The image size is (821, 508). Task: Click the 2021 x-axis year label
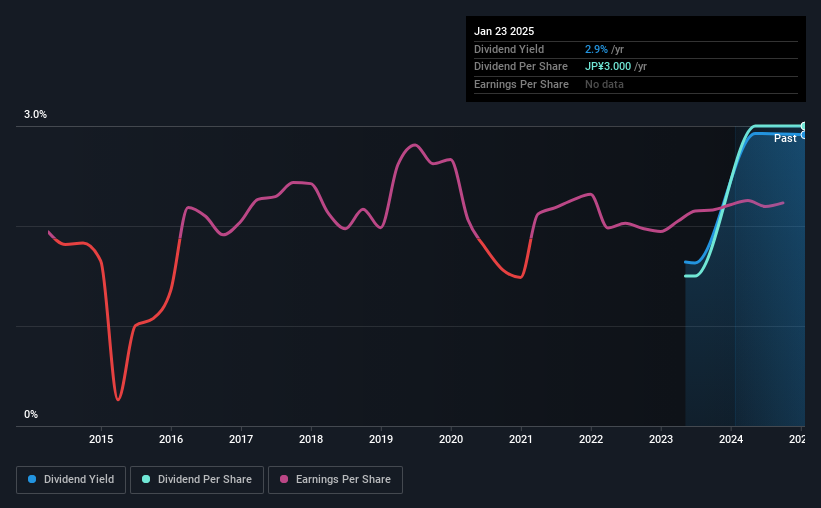coord(521,439)
